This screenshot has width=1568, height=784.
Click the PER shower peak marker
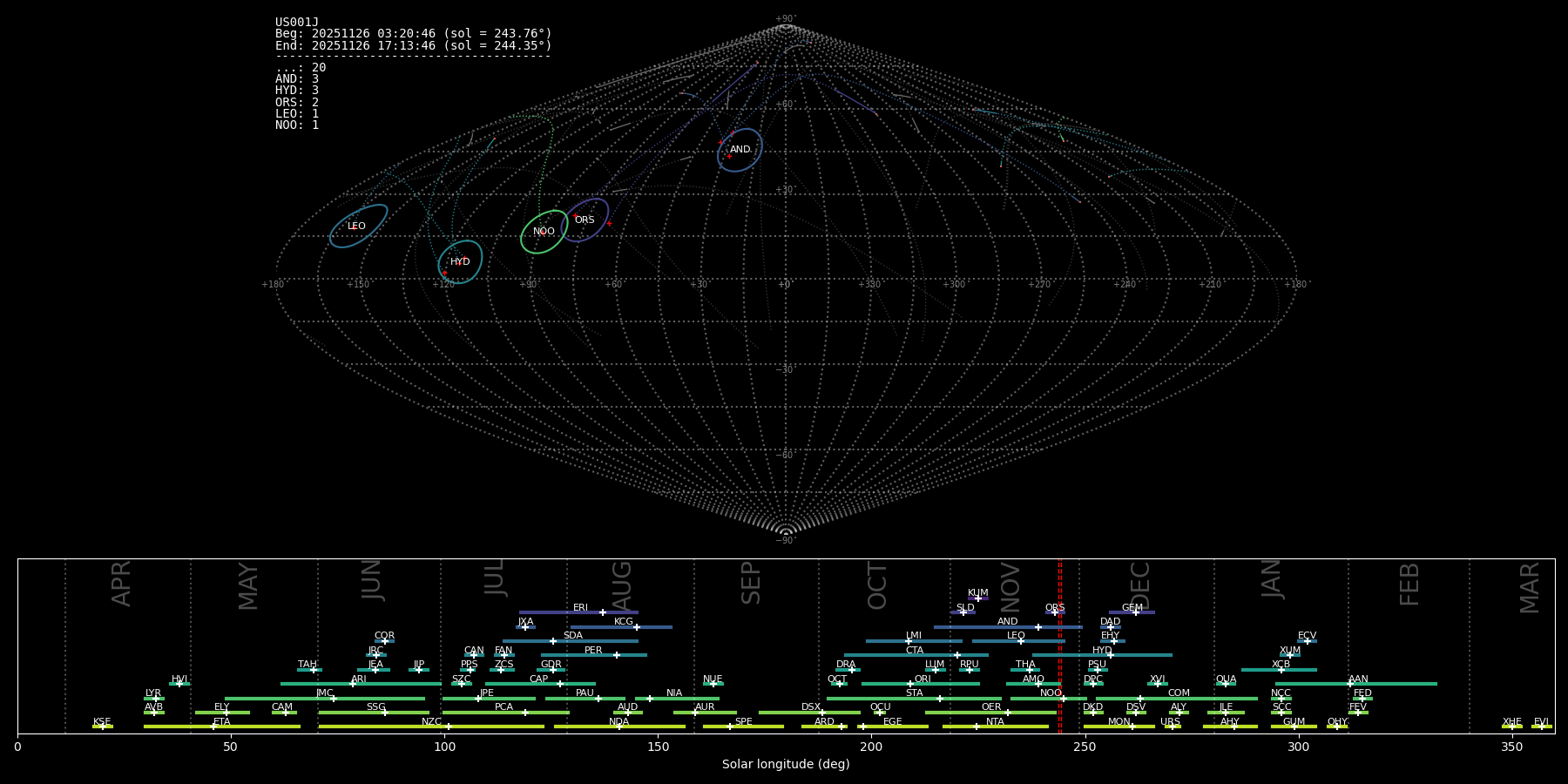tap(617, 655)
